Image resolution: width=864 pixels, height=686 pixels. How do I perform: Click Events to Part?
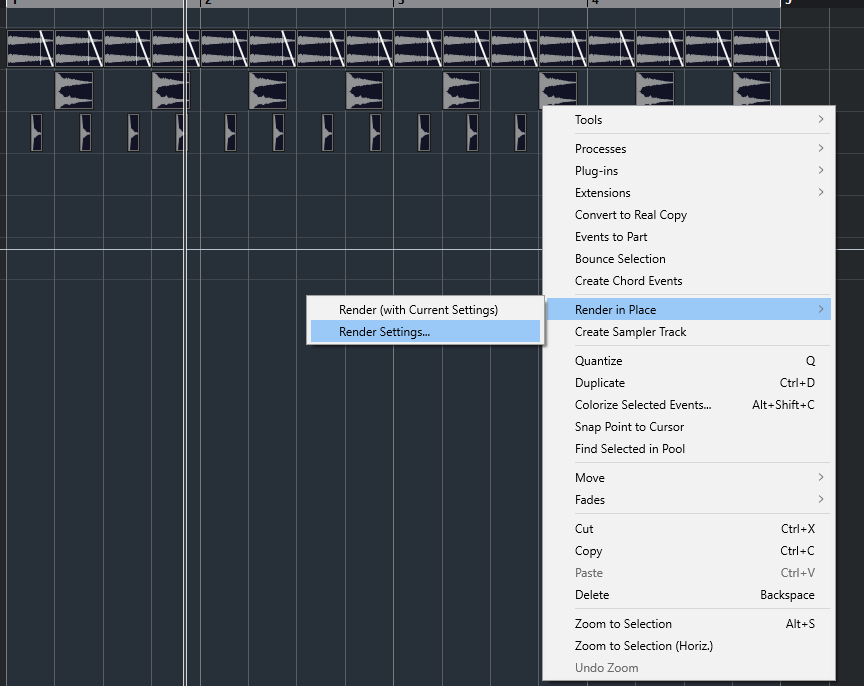coord(611,237)
